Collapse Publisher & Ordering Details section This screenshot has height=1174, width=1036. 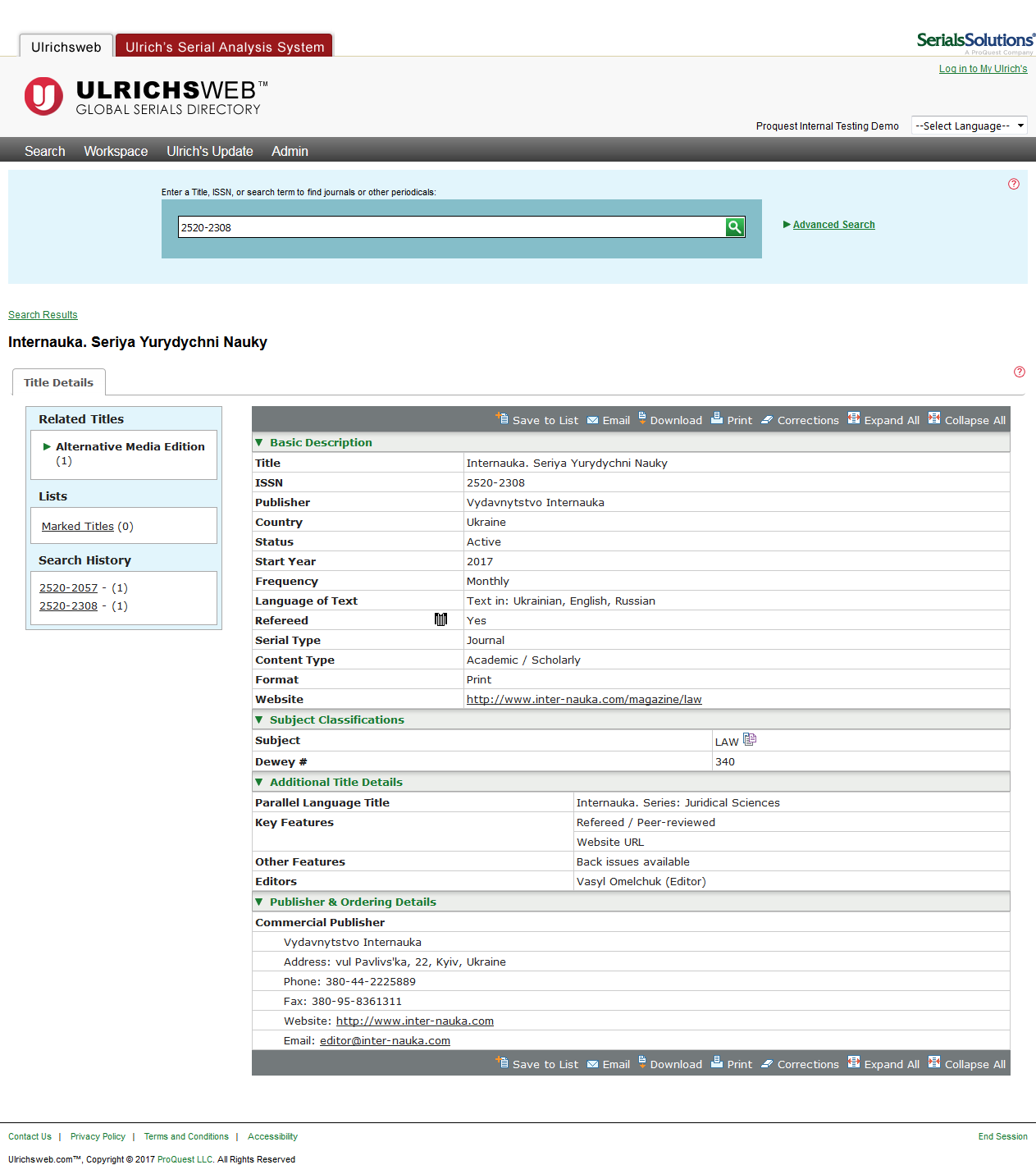tap(259, 902)
